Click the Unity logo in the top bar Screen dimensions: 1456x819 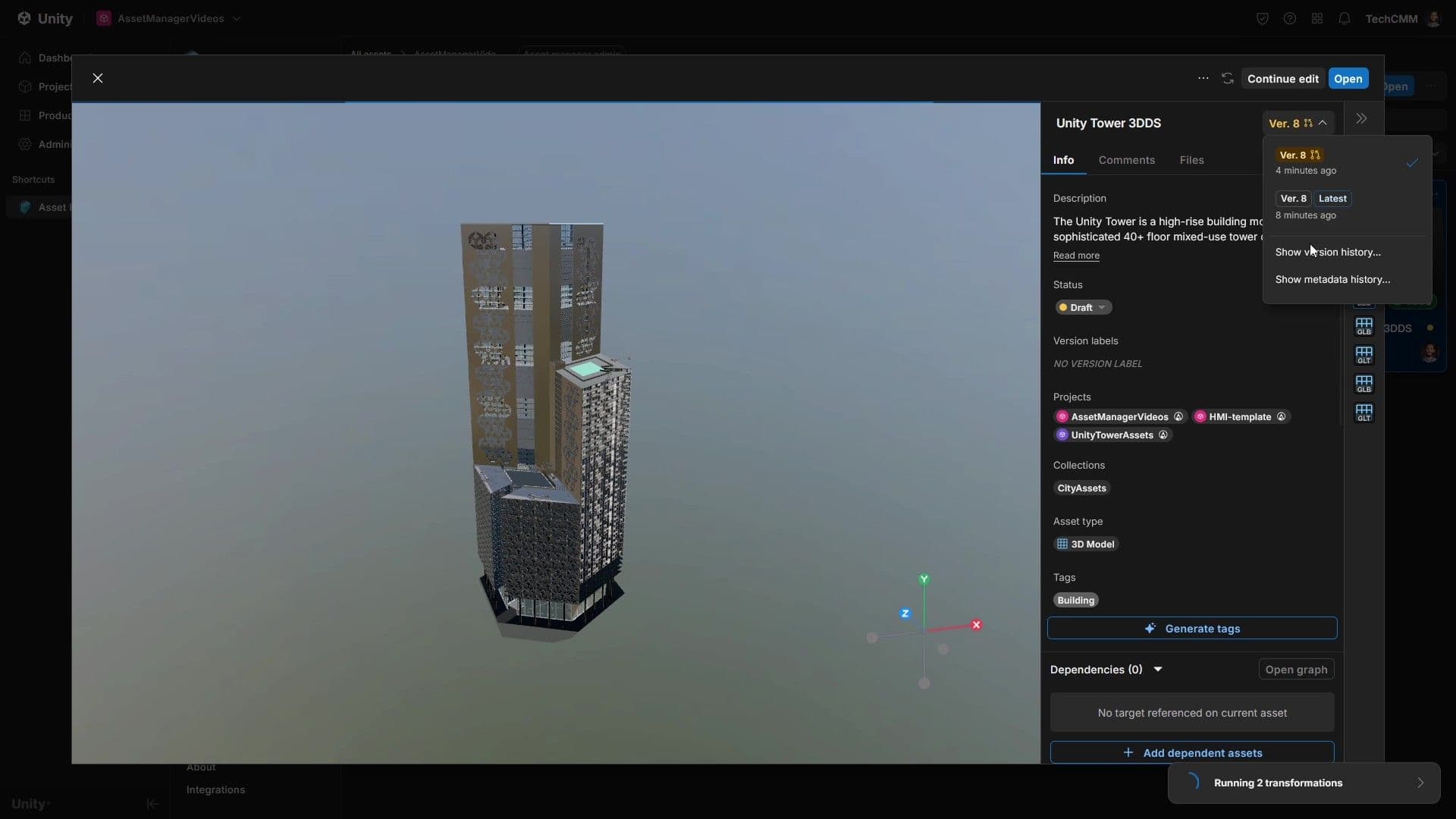45,18
